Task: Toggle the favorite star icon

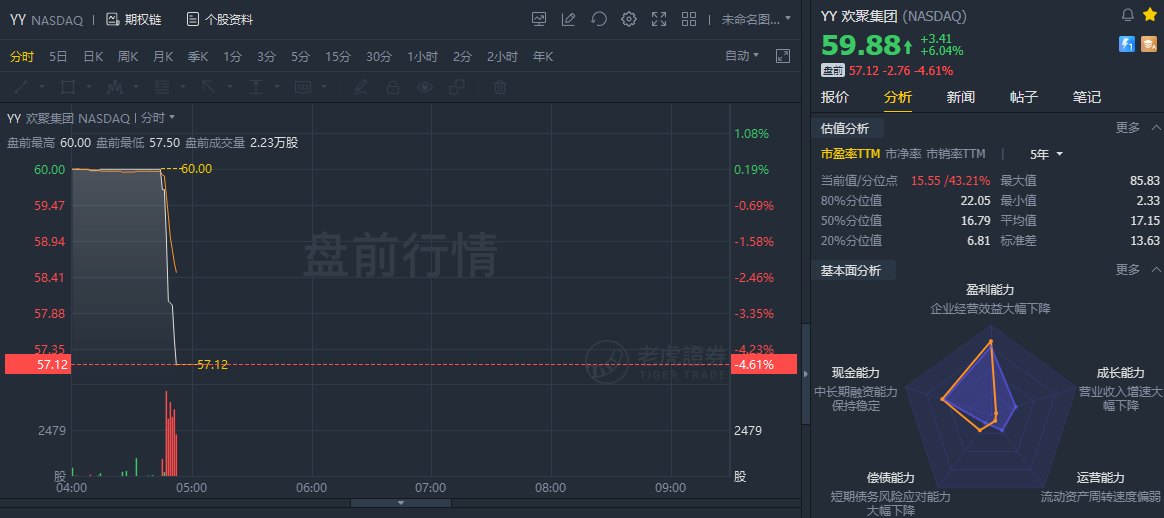Action: coord(1150,14)
